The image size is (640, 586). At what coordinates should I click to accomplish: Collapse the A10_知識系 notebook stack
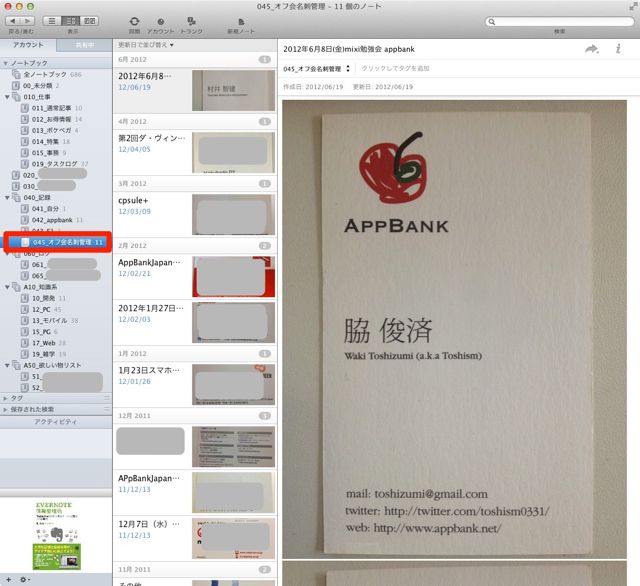pyautogui.click(x=7, y=287)
